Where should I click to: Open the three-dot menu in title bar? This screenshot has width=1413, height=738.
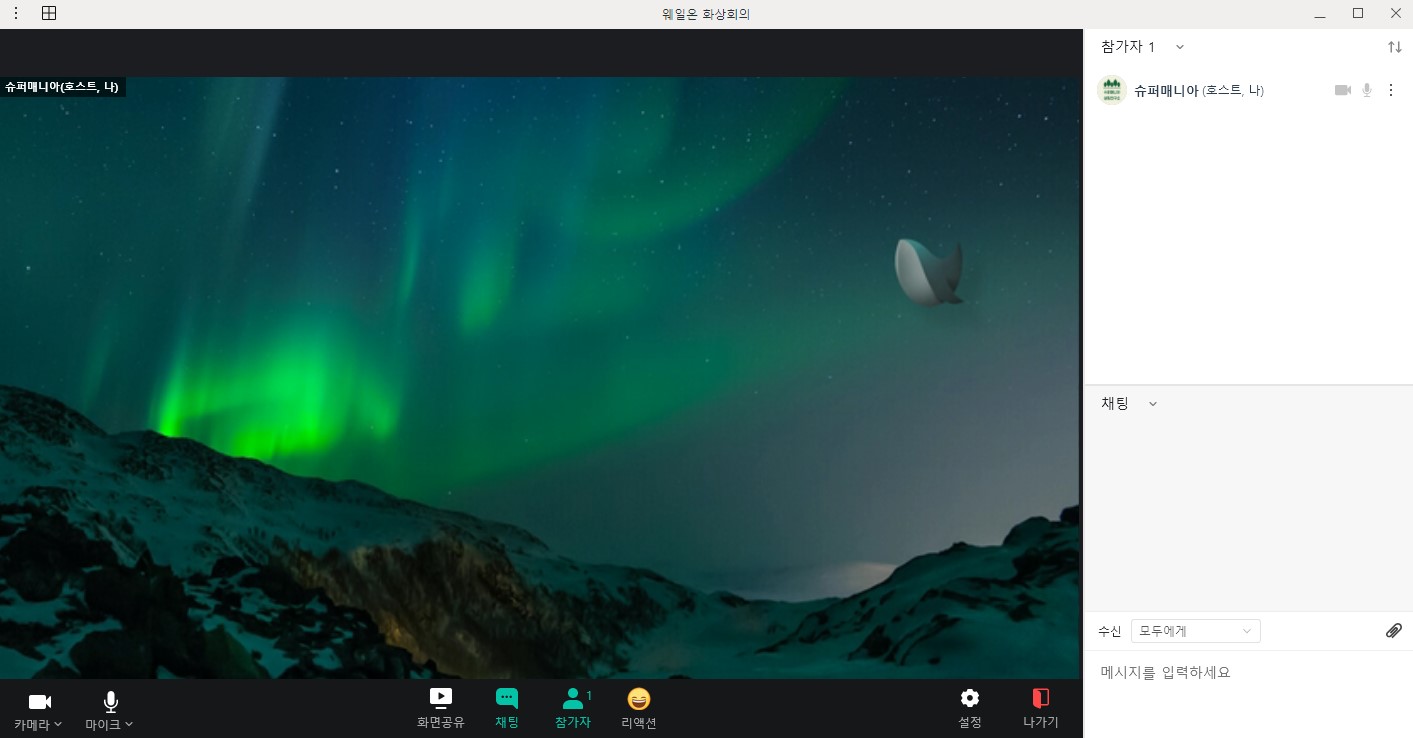(16, 13)
